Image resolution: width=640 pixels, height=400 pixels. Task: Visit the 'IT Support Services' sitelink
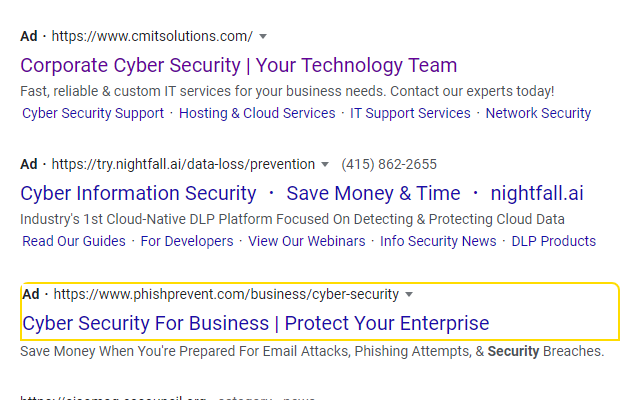pyautogui.click(x=410, y=113)
